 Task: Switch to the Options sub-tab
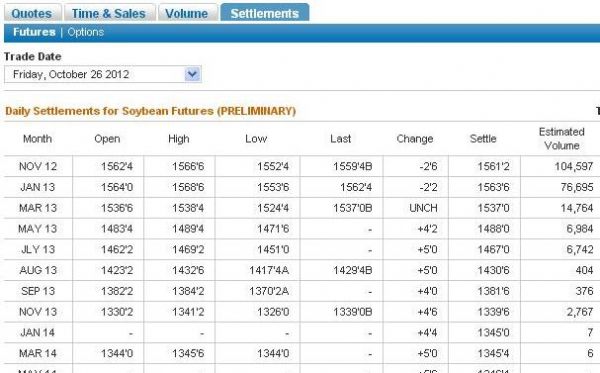click(86, 32)
